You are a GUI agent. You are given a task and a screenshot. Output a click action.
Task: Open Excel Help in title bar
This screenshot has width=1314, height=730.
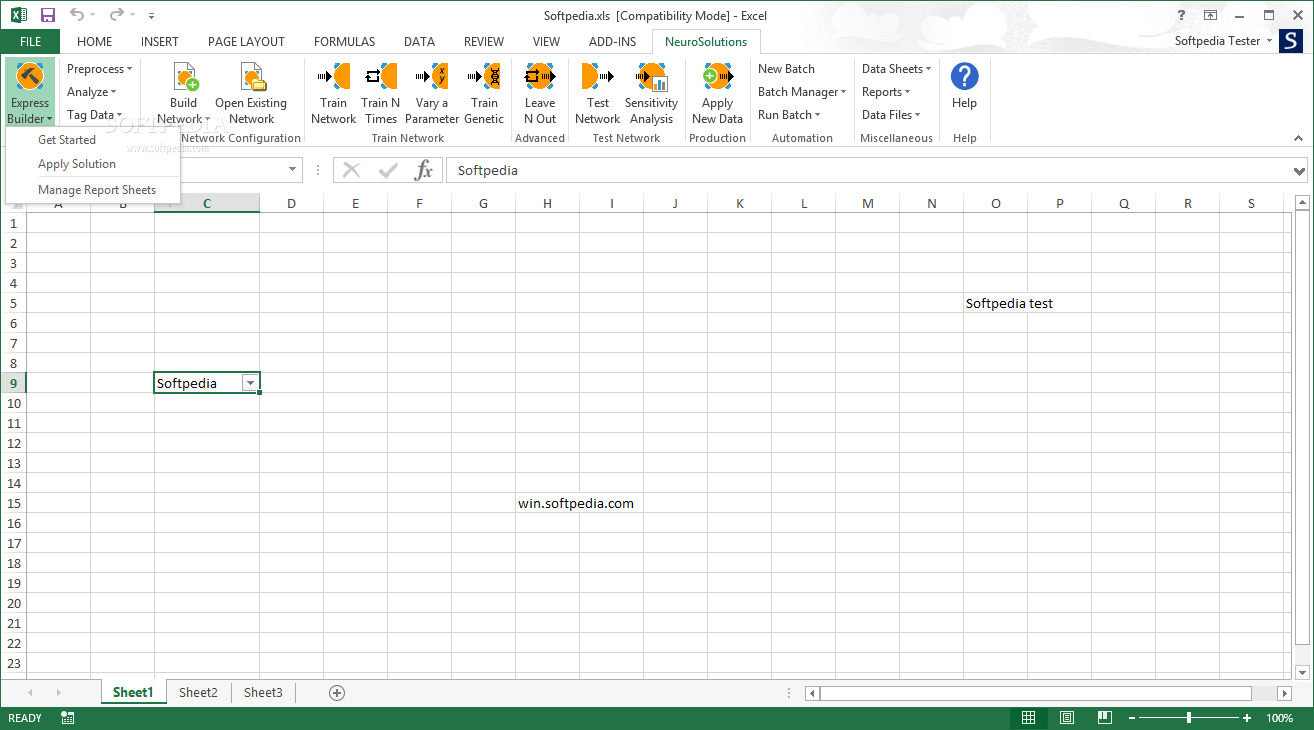pyautogui.click(x=1181, y=15)
